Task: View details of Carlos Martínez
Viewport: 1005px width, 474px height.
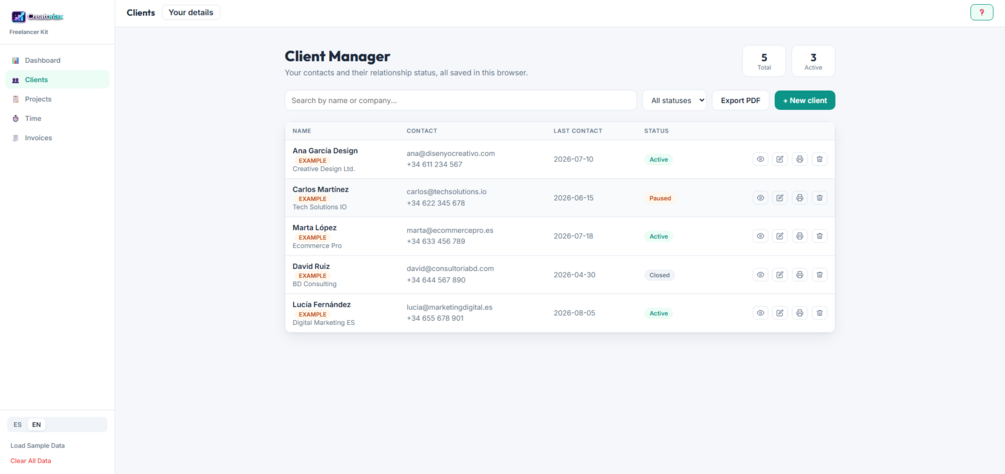Action: [760, 198]
